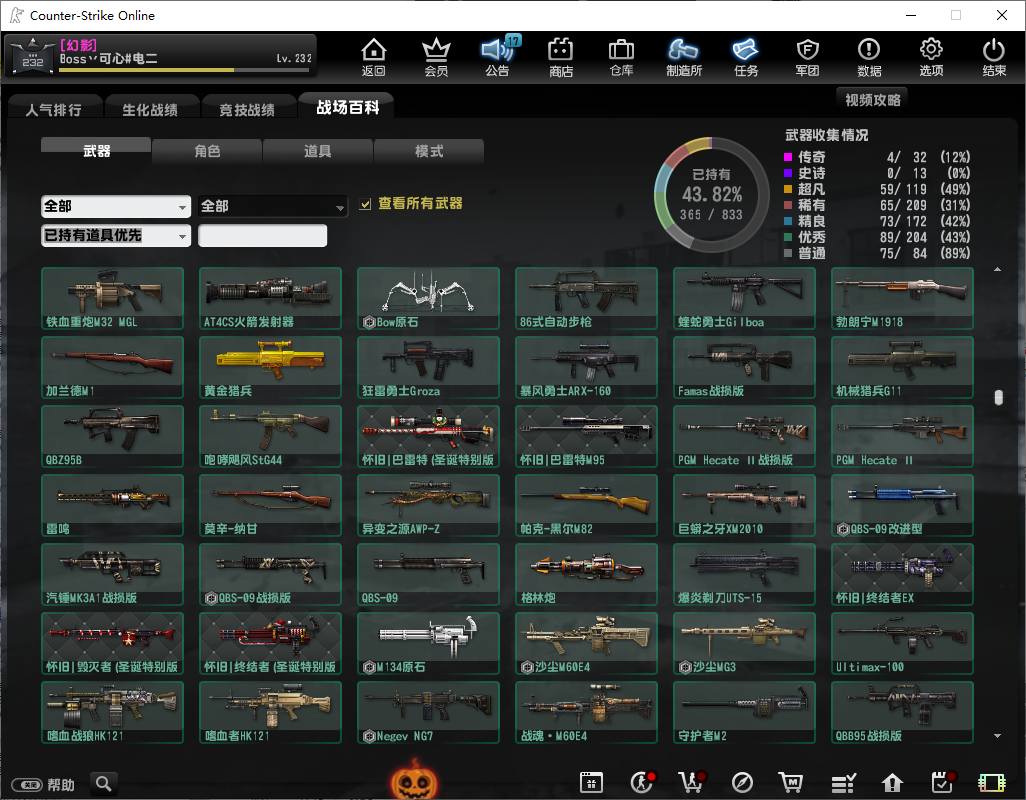
Task: Click the 结束 power icon
Action: click(x=993, y=50)
